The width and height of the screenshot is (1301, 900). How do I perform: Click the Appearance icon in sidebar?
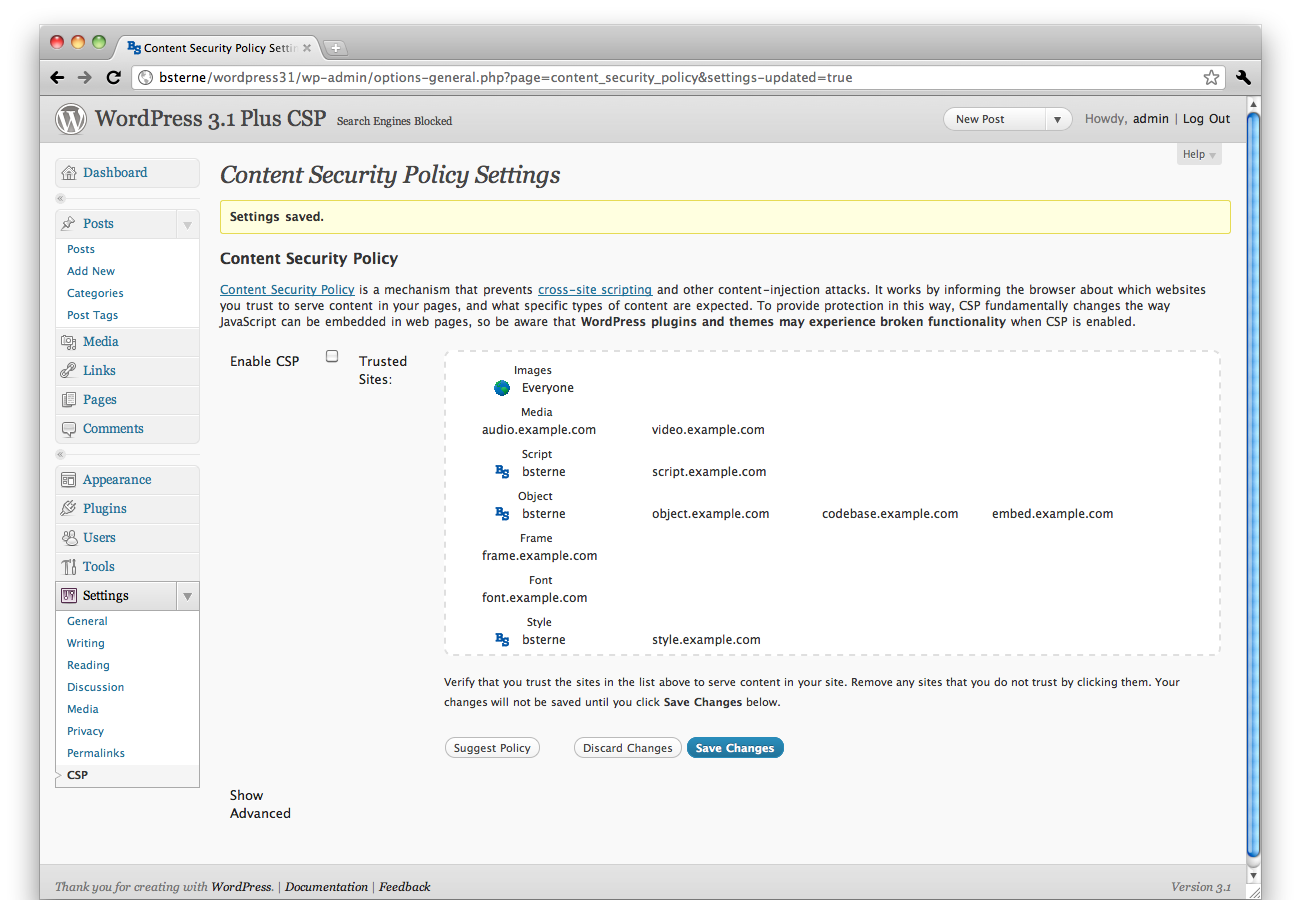(x=68, y=480)
